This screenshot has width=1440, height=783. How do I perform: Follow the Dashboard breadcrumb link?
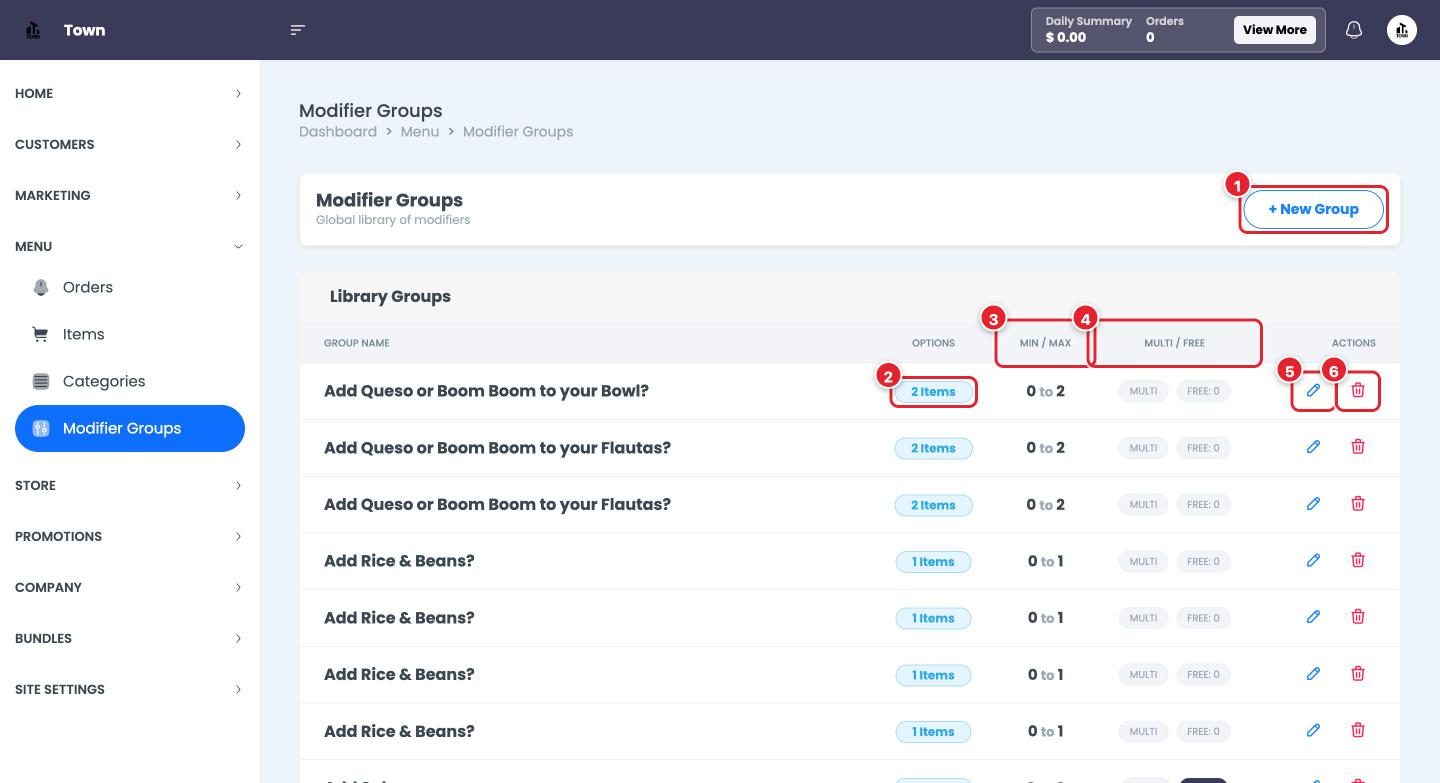(x=338, y=131)
